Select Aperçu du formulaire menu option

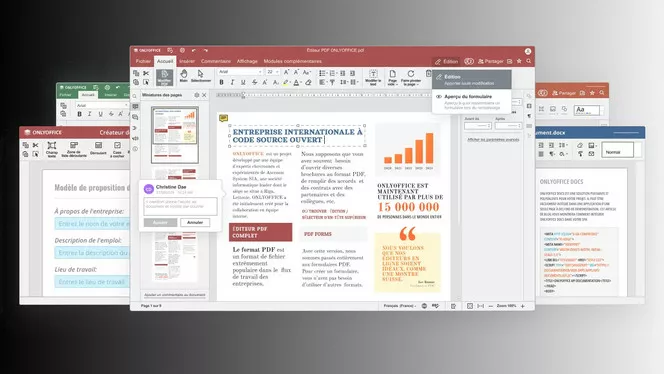471,102
